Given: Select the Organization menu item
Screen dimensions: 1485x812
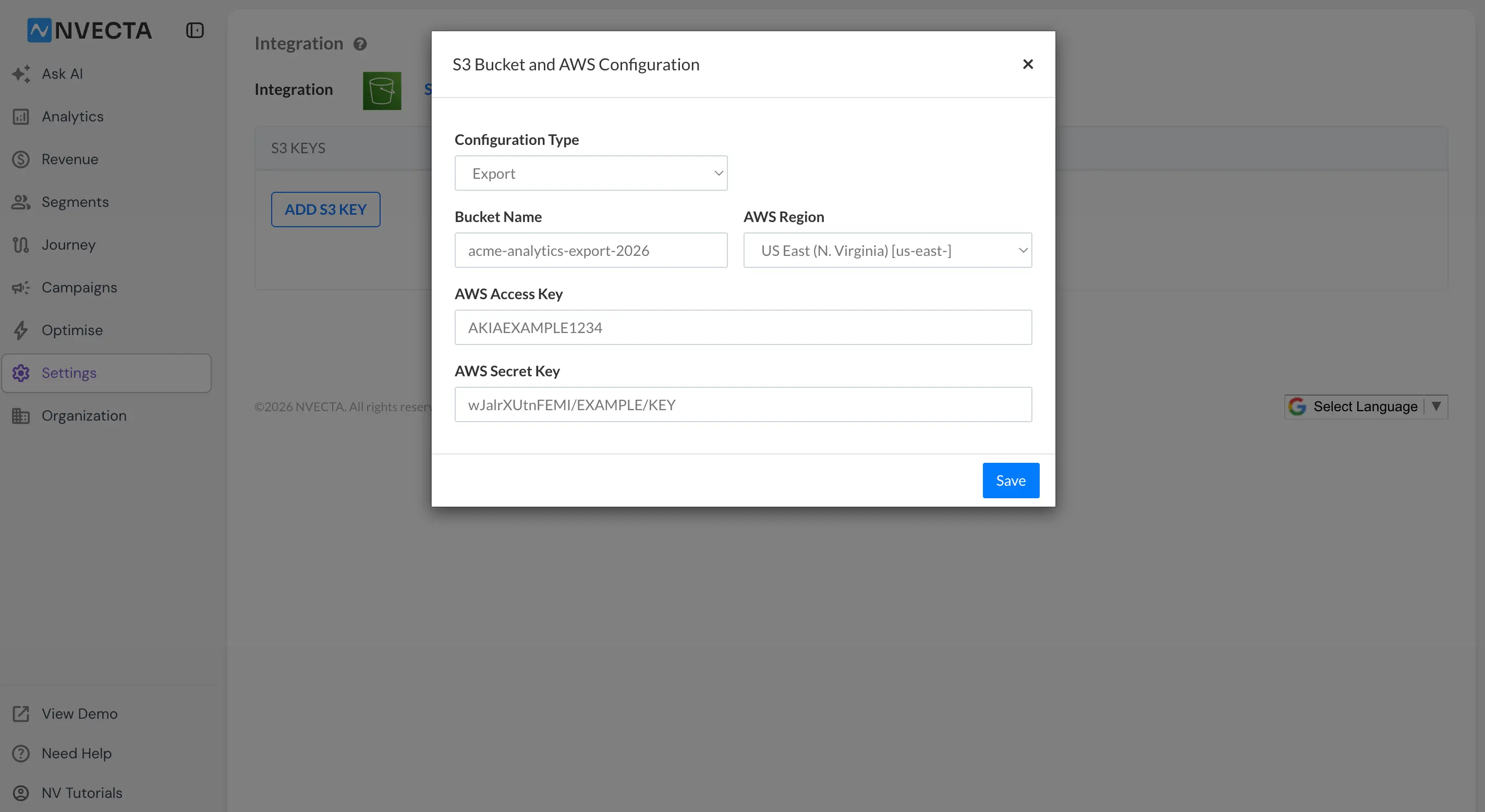Looking at the screenshot, I should point(83,415).
